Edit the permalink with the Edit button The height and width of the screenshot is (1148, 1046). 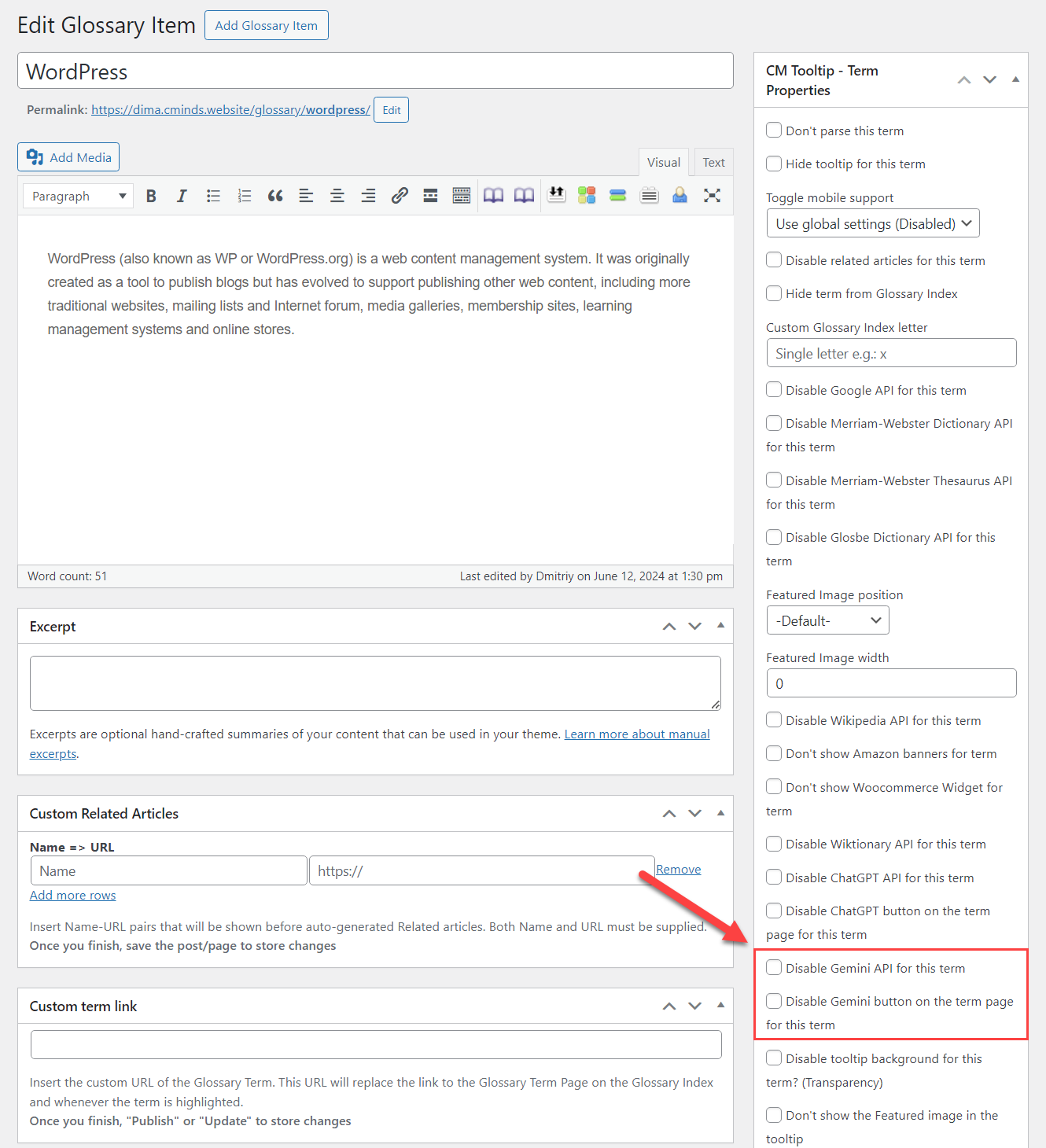coord(391,110)
